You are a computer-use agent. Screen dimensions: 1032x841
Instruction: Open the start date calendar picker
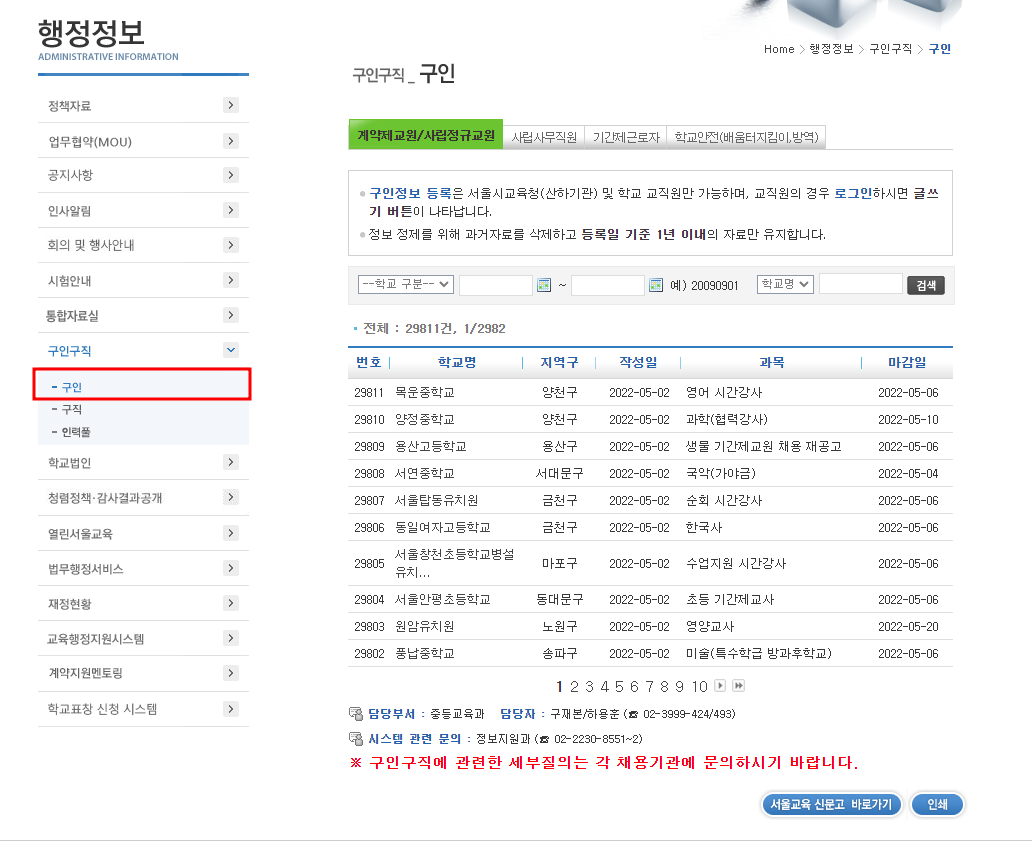(x=545, y=284)
